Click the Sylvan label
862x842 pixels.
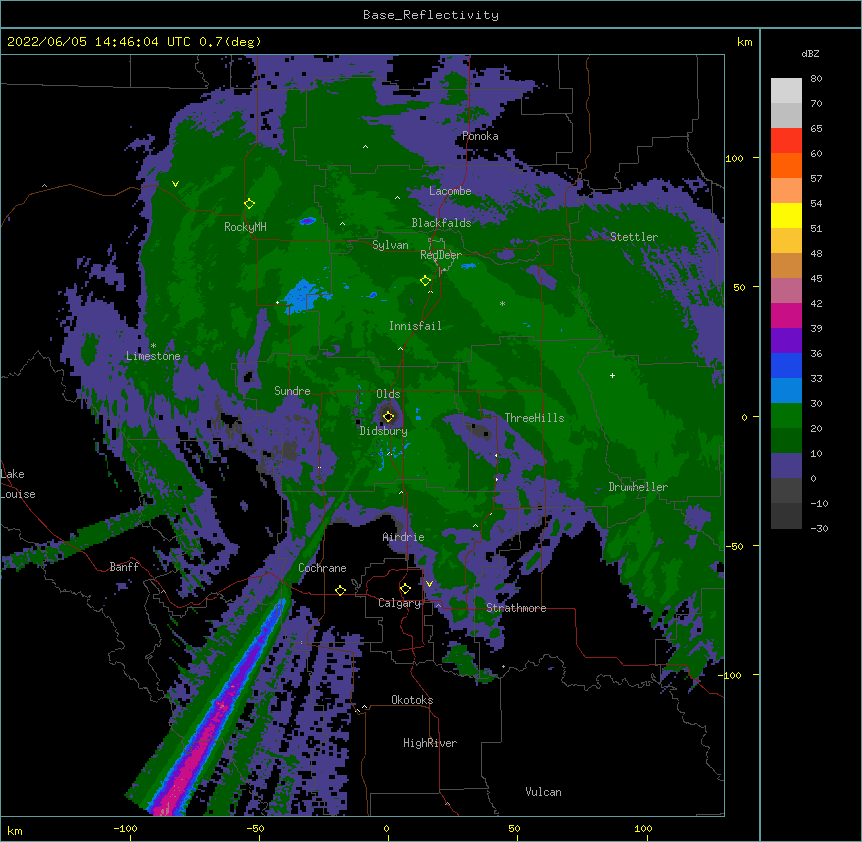(390, 245)
